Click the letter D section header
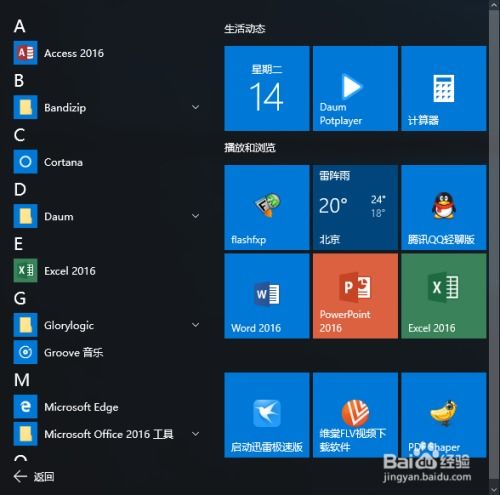The height and width of the screenshot is (495, 500). (x=20, y=189)
